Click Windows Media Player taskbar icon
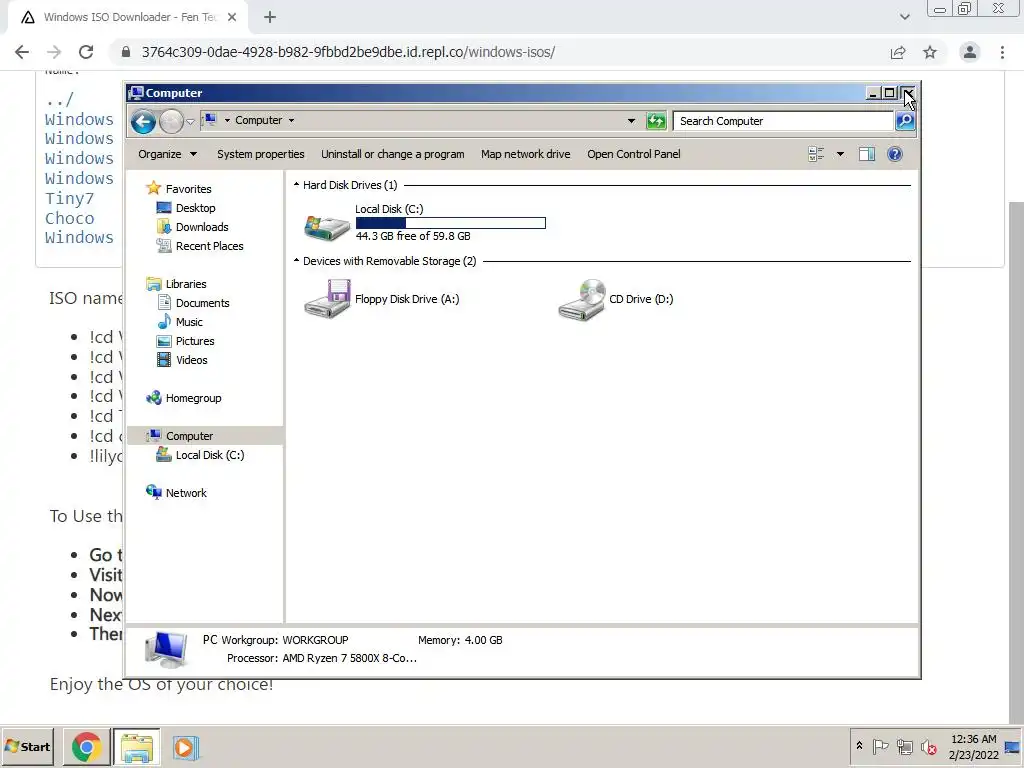 pyautogui.click(x=185, y=747)
